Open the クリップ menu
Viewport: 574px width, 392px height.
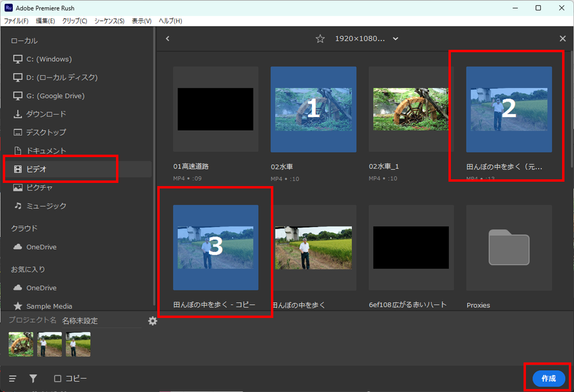point(75,21)
